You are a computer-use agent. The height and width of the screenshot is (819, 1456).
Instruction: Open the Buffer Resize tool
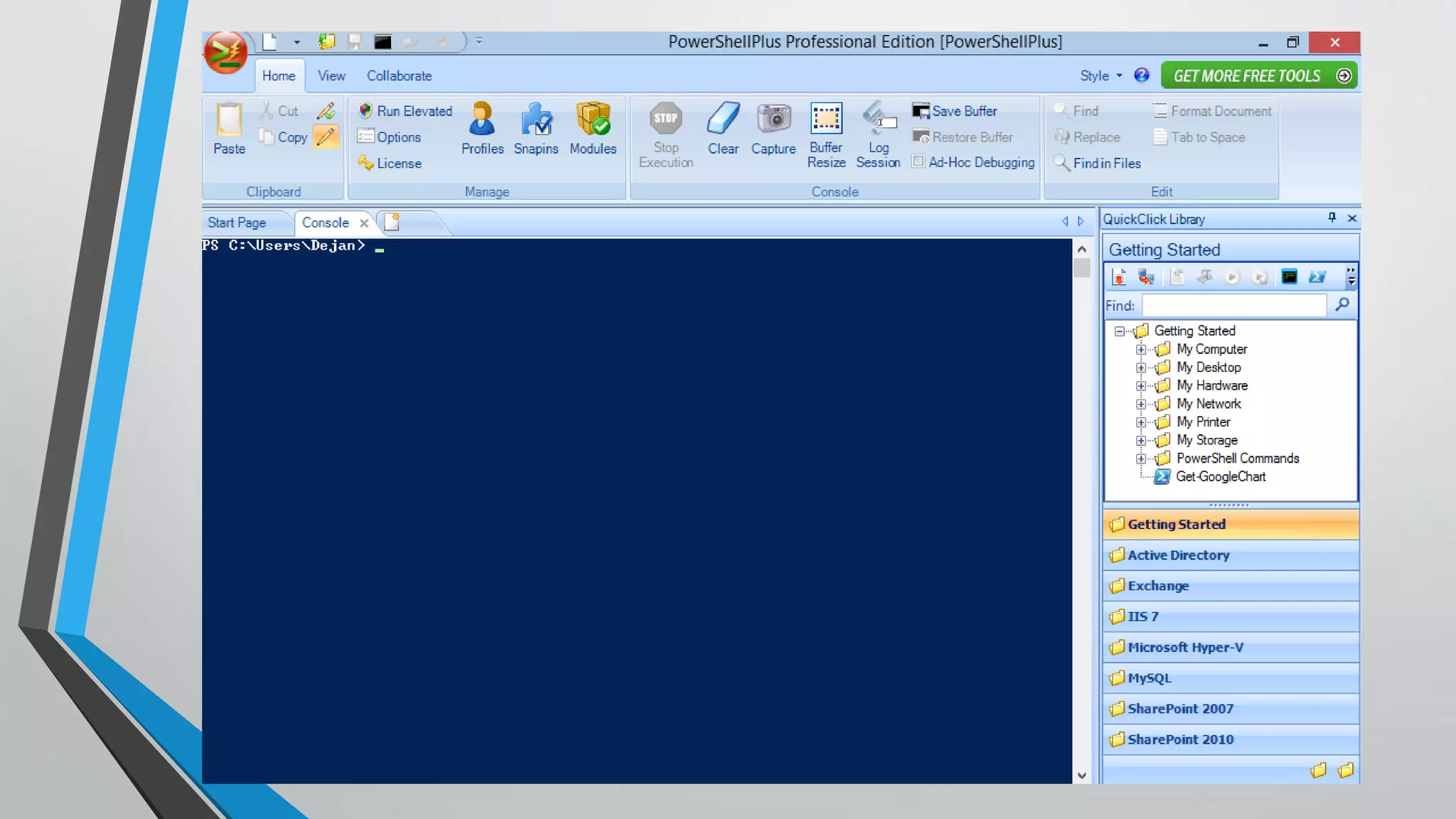tap(826, 119)
